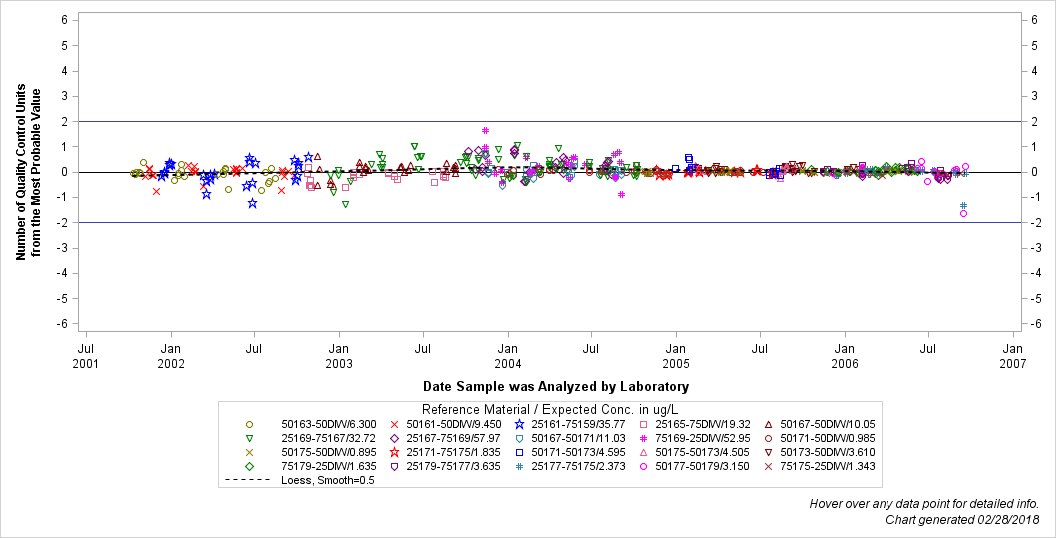The width and height of the screenshot is (1056, 538).
Task: Select the legend label 25167-75169/57.97
Action: 453,438
